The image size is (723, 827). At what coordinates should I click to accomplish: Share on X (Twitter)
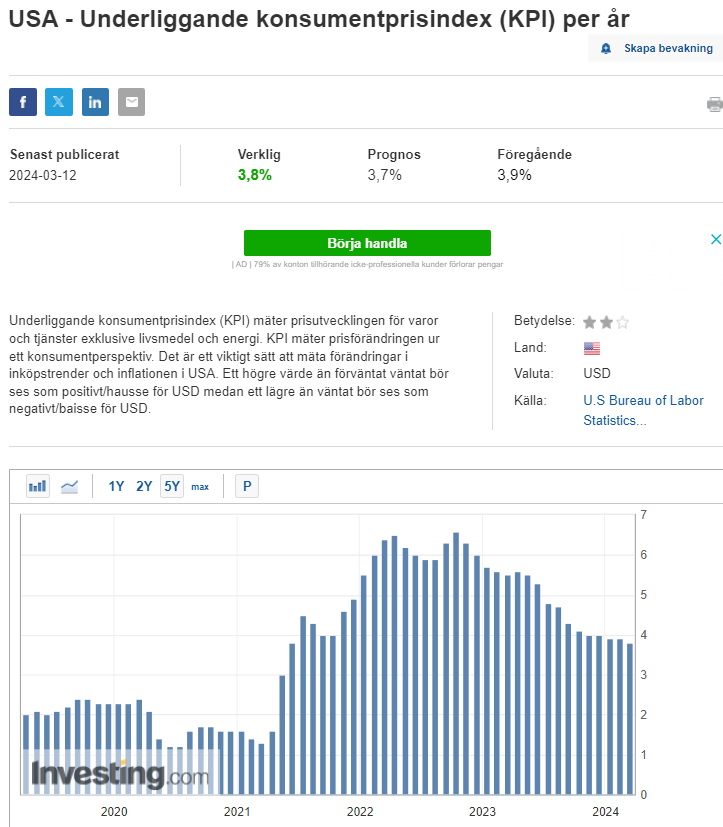tap(59, 102)
